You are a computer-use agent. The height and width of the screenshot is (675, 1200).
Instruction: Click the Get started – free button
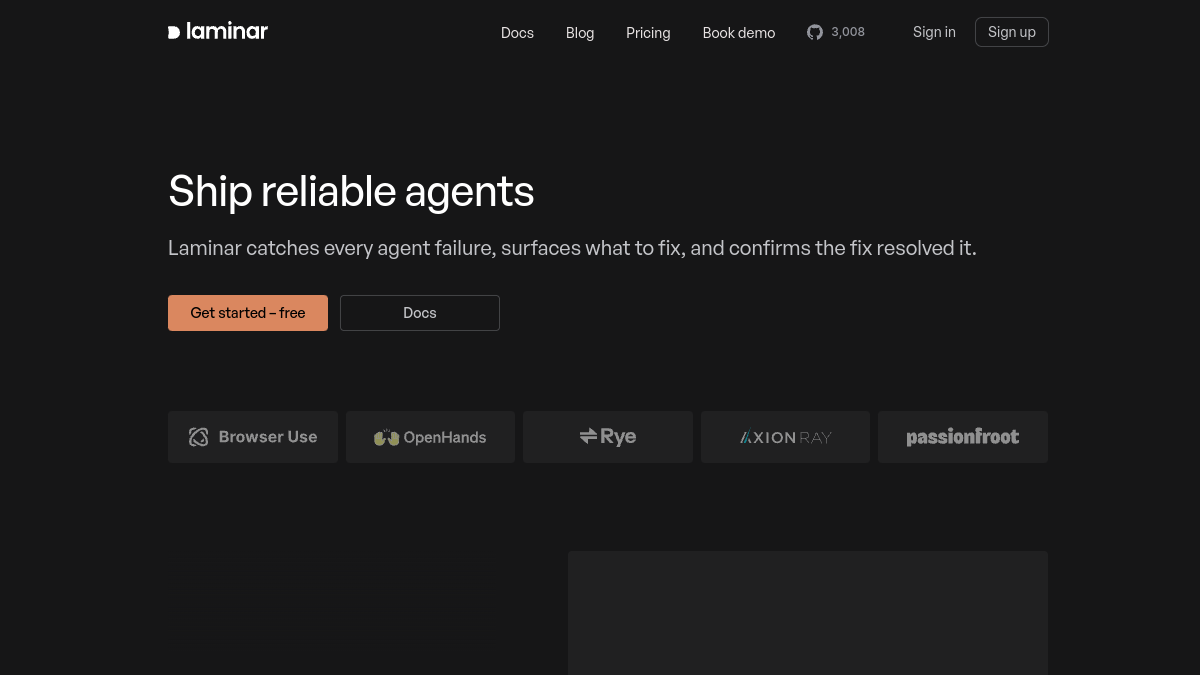248,313
